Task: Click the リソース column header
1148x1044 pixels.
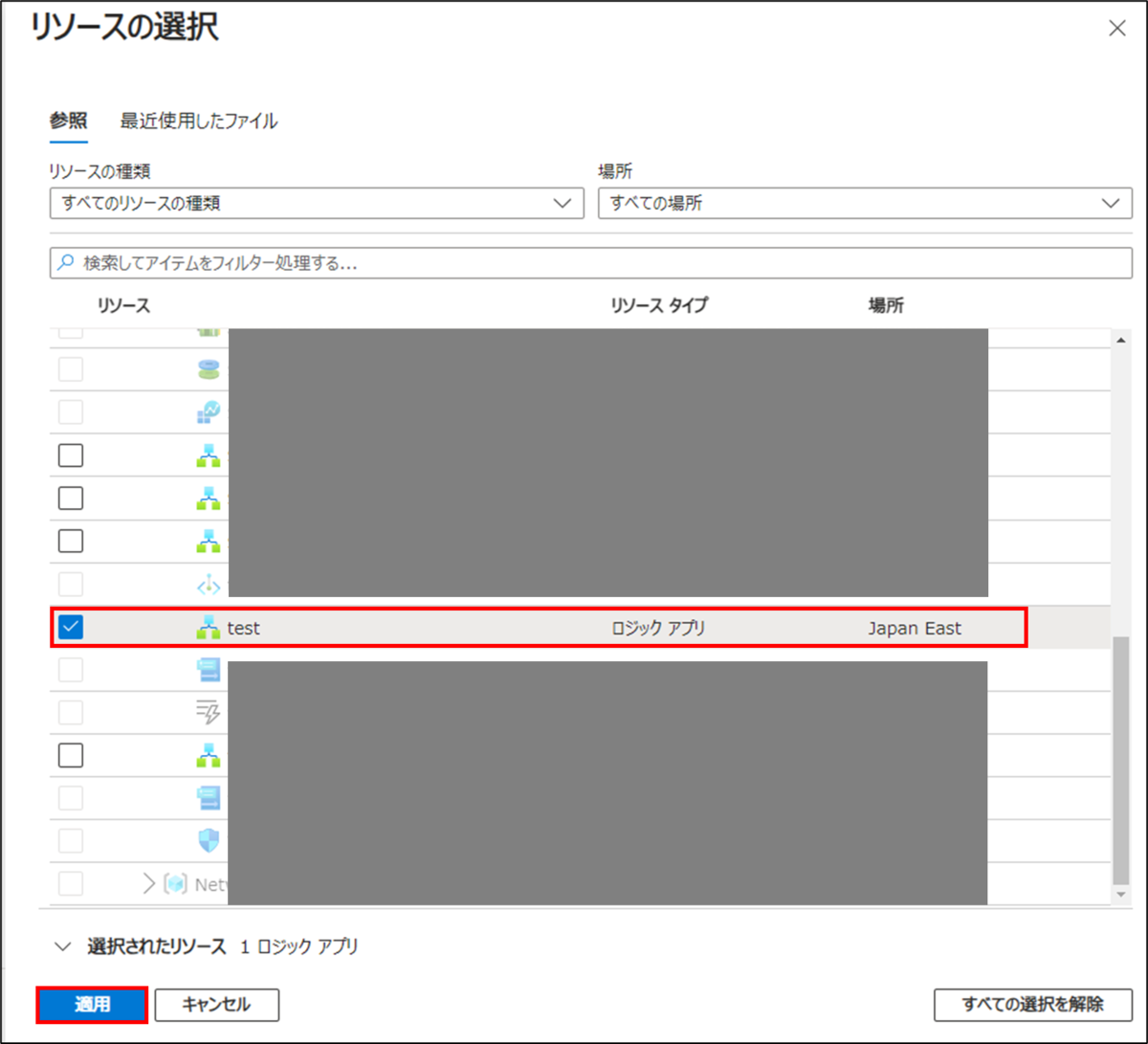Action: tap(123, 305)
